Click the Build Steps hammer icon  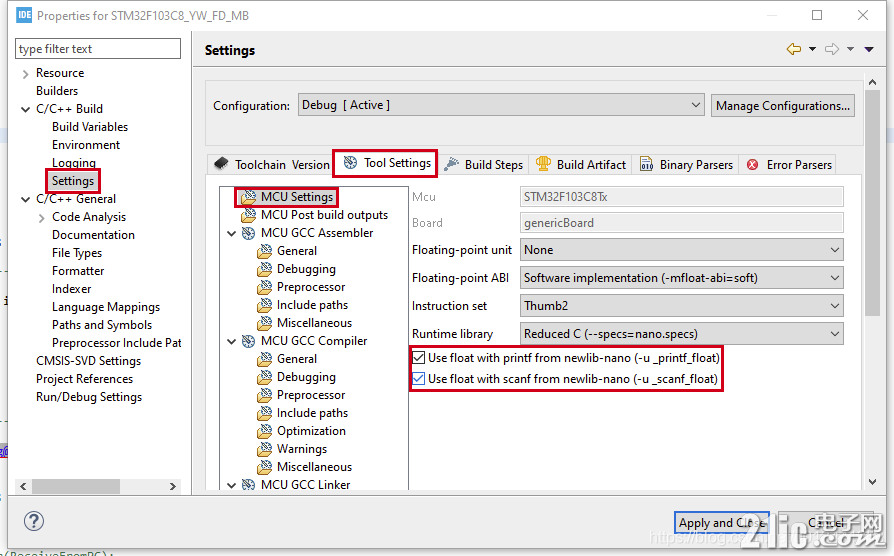452,164
